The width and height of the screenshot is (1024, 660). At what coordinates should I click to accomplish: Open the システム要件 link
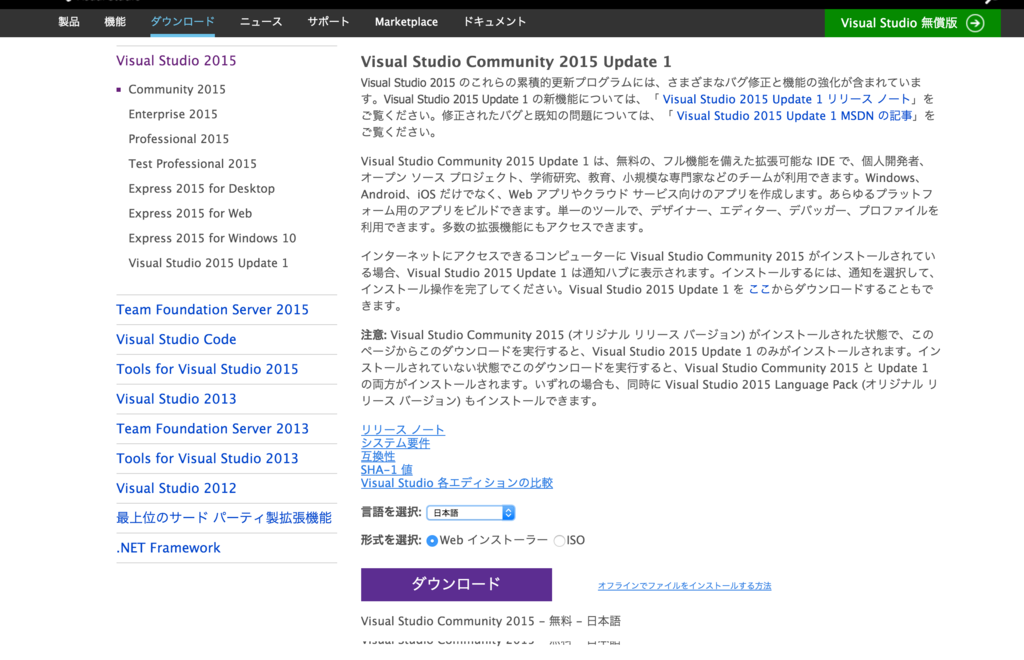pyautogui.click(x=395, y=443)
